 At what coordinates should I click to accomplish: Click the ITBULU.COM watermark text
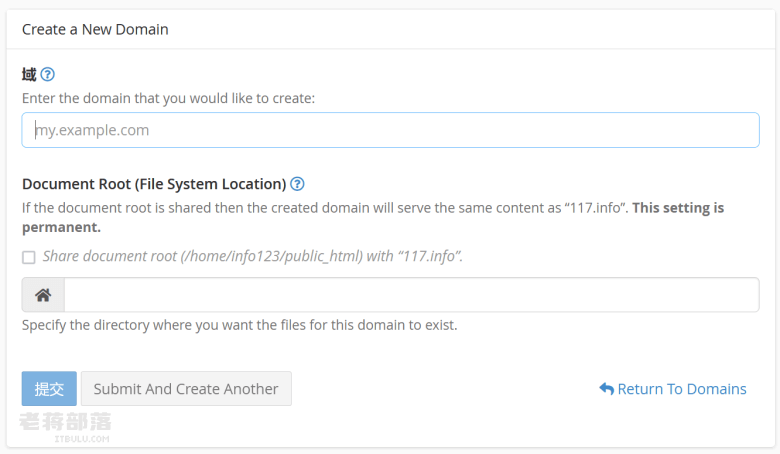82,439
